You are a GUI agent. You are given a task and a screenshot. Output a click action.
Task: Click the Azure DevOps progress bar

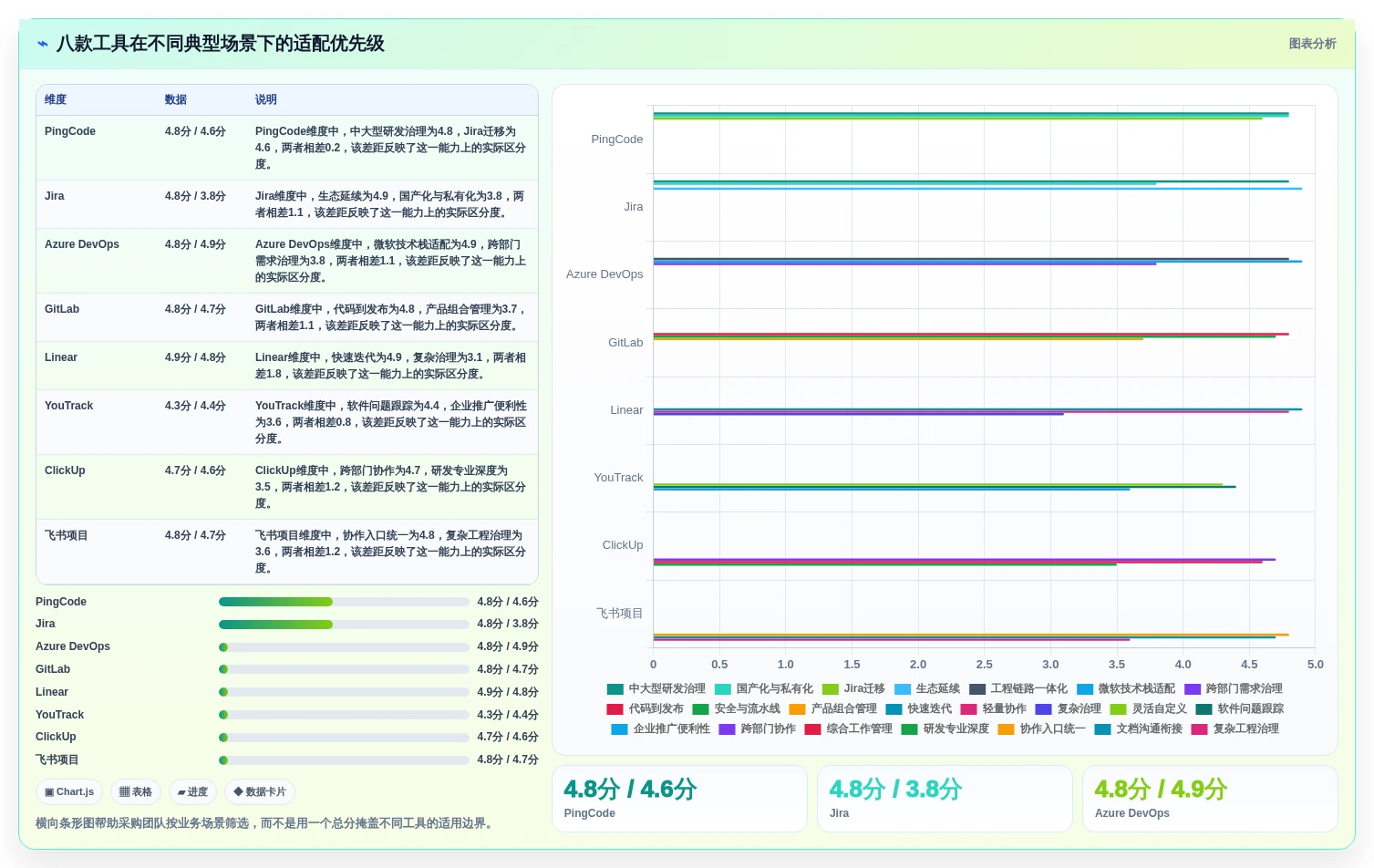coord(344,647)
